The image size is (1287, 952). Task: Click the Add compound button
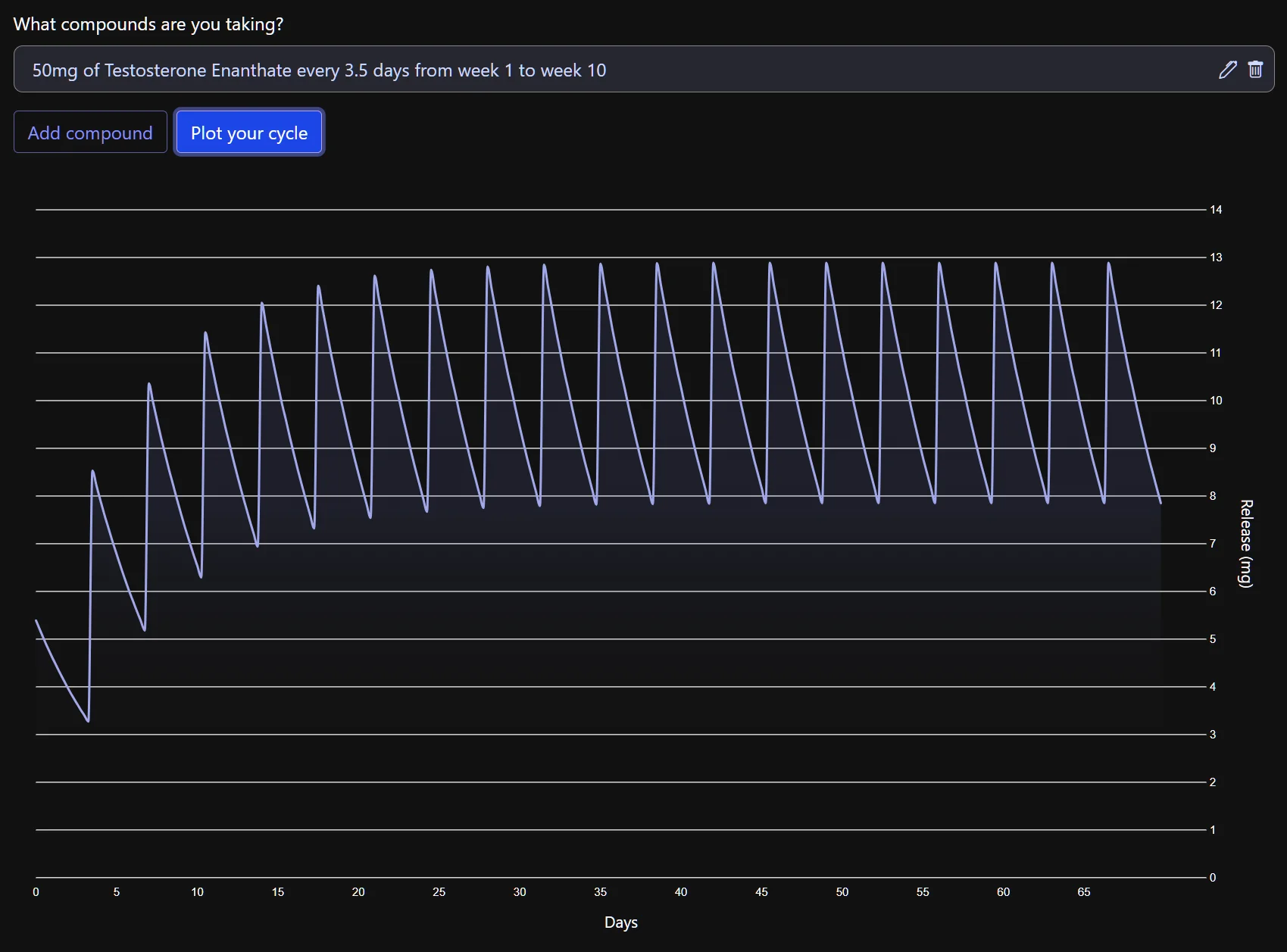(x=90, y=133)
